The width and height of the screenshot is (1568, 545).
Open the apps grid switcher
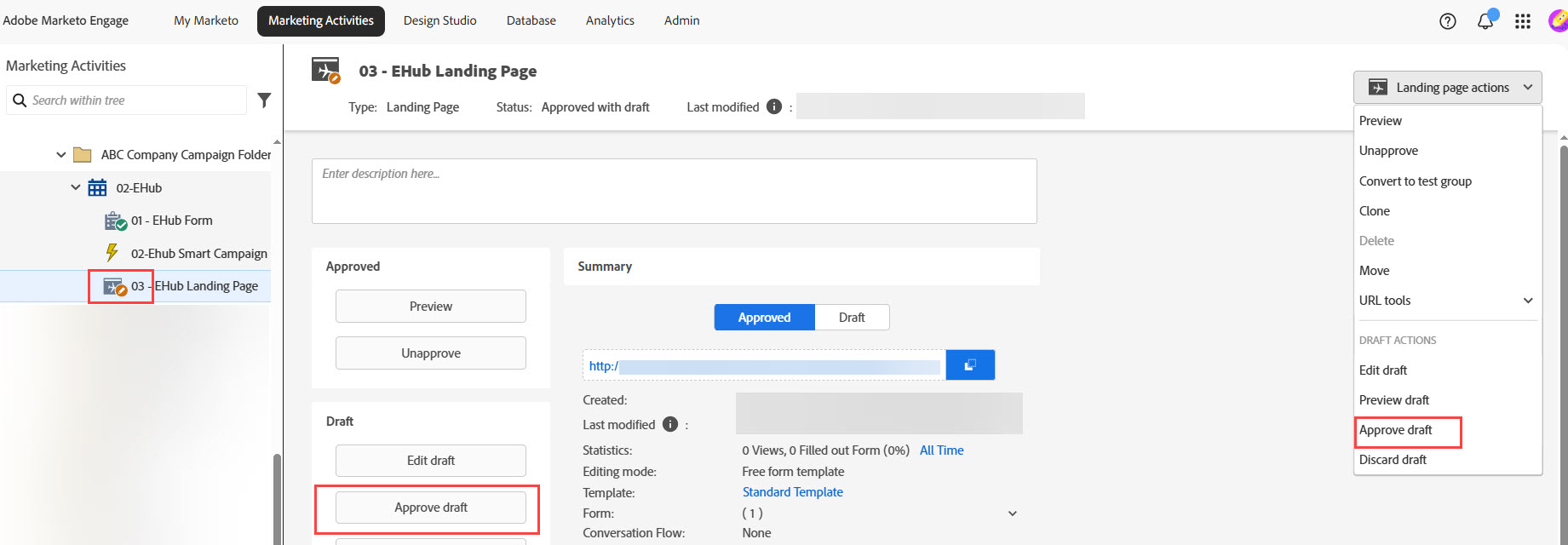tap(1523, 21)
